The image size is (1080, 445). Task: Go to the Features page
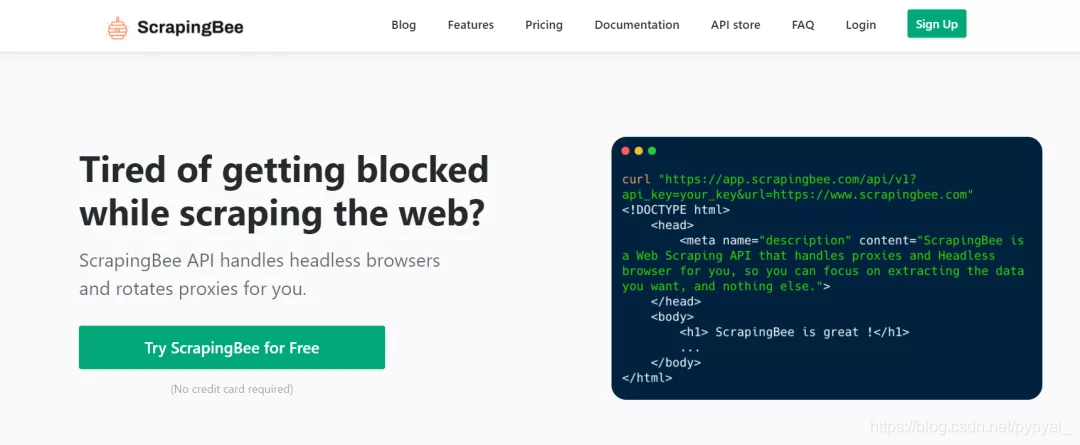pos(470,25)
